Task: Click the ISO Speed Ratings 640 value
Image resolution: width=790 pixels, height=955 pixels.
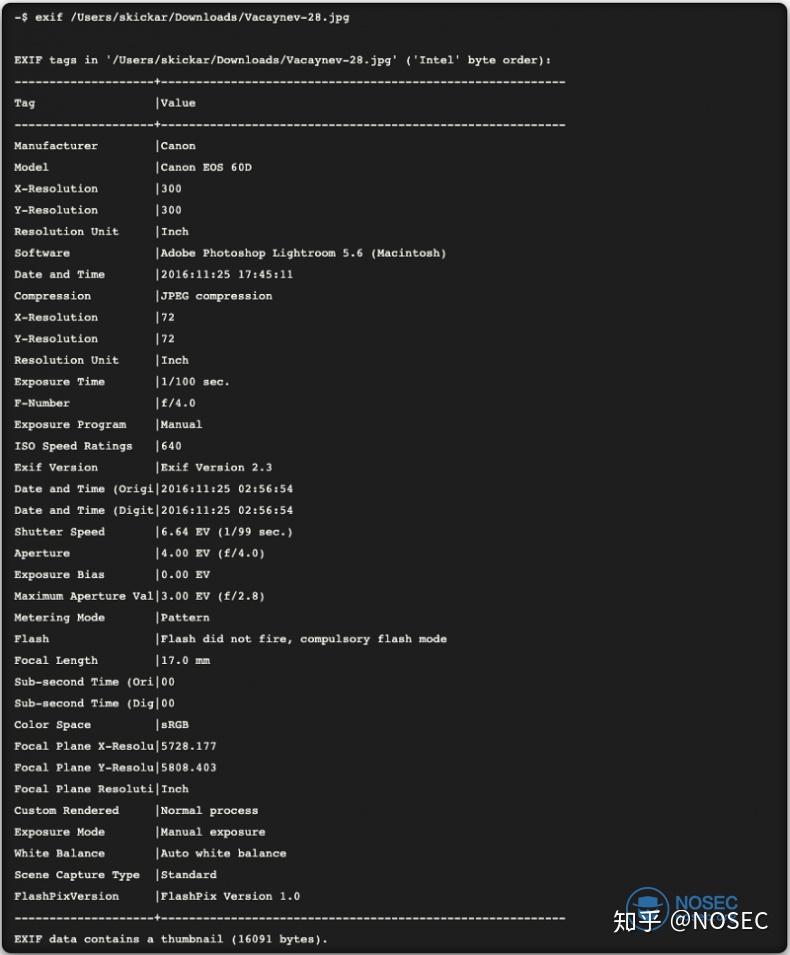Action: click(171, 446)
